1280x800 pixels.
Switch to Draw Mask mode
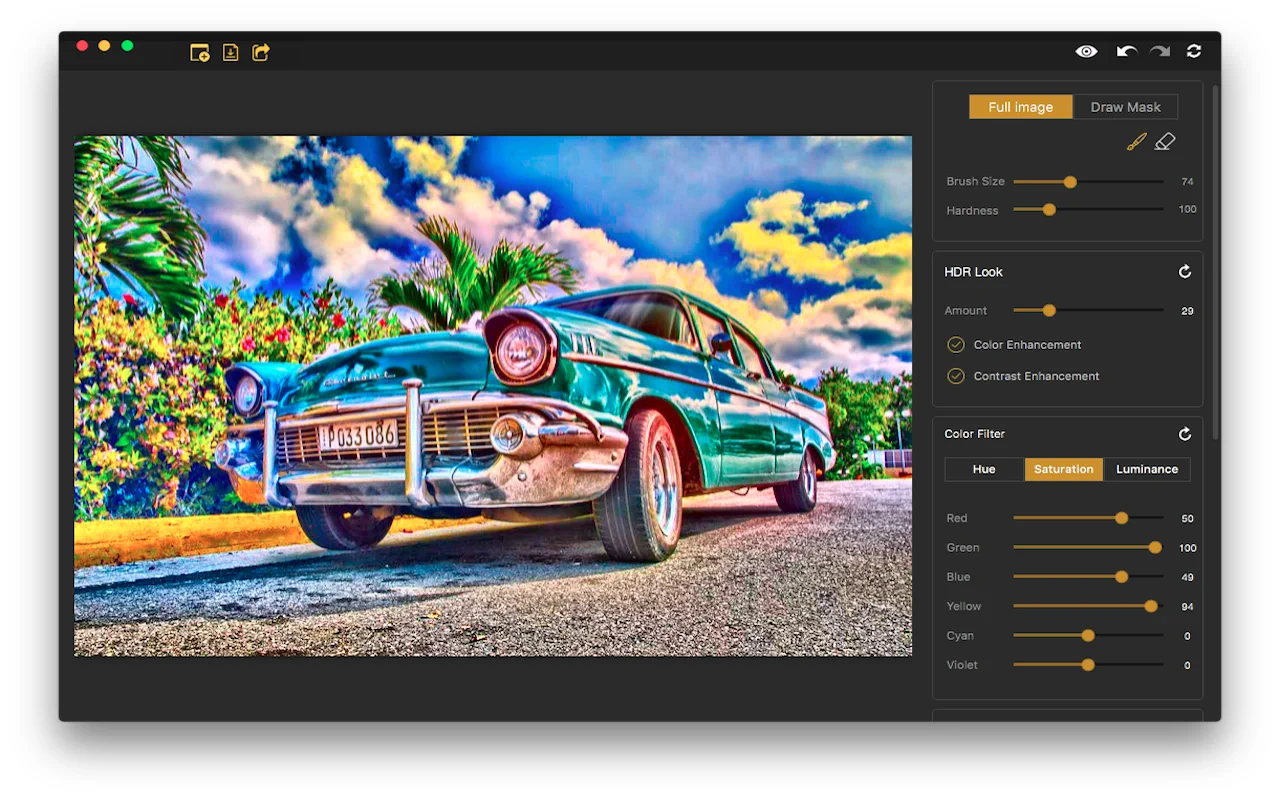[1125, 107]
